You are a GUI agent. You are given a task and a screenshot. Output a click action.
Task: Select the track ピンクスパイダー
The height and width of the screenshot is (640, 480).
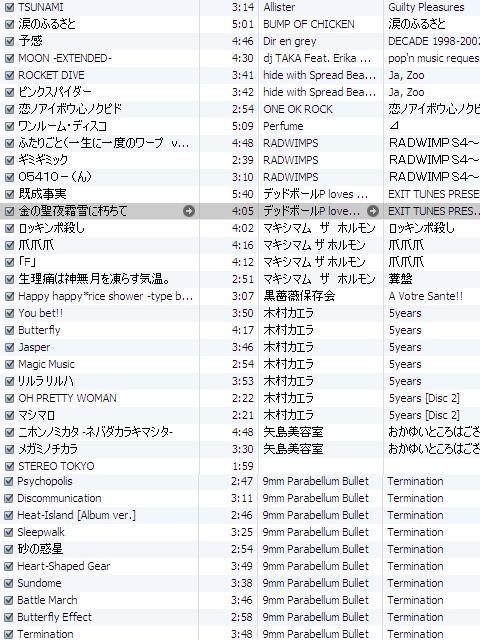55,92
